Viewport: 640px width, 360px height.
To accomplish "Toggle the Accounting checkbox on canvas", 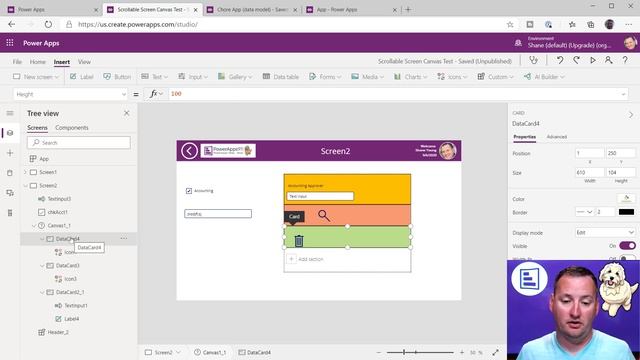I will coord(189,191).
